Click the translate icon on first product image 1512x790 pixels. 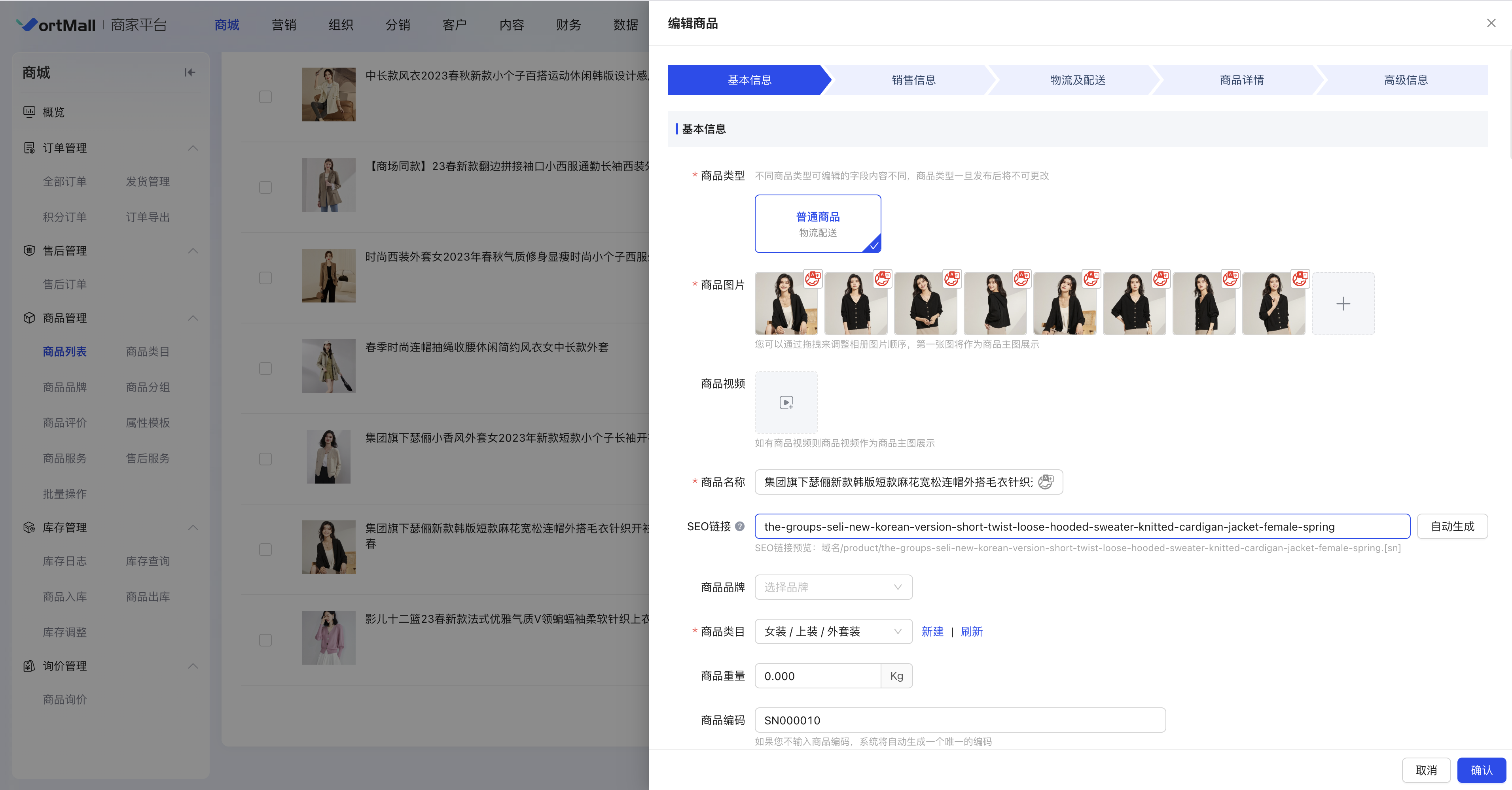pyautogui.click(x=812, y=279)
